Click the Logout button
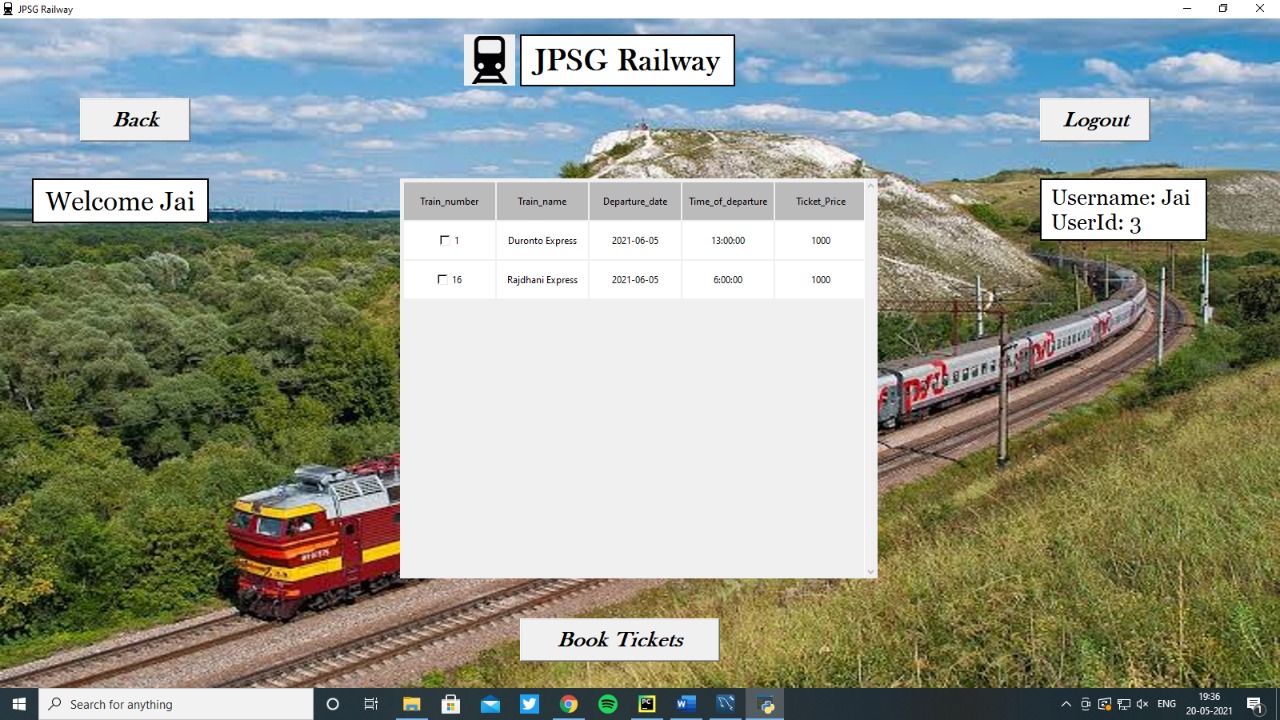The width and height of the screenshot is (1280, 720). point(1094,119)
